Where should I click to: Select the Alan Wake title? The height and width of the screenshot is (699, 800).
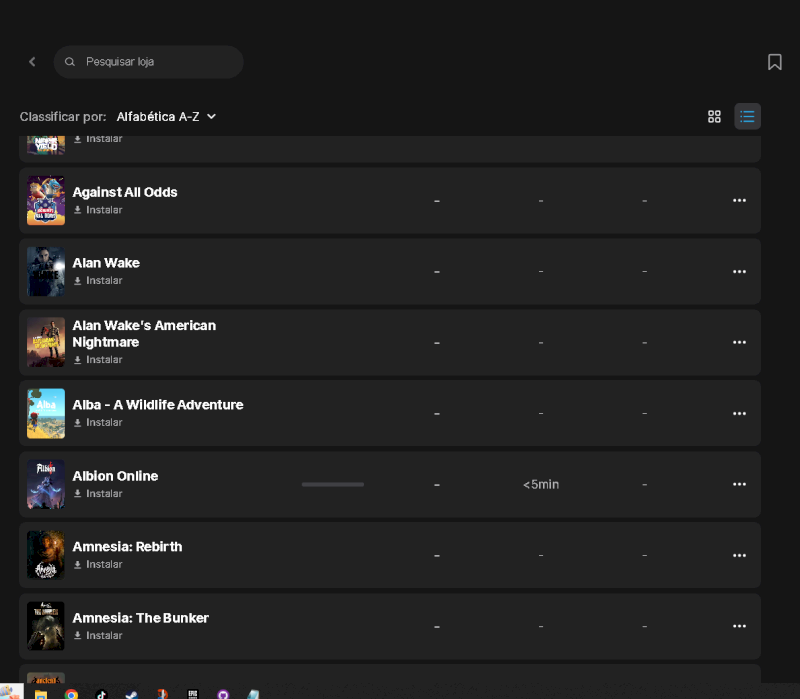point(106,263)
